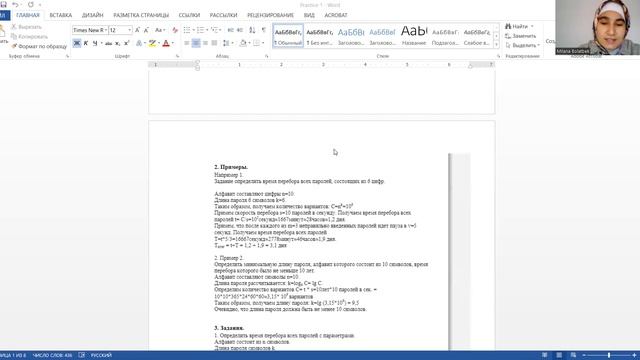The width and height of the screenshot is (640, 360).
Task: Open the Рассылки (Mailings) tab
Action: pos(223,16)
